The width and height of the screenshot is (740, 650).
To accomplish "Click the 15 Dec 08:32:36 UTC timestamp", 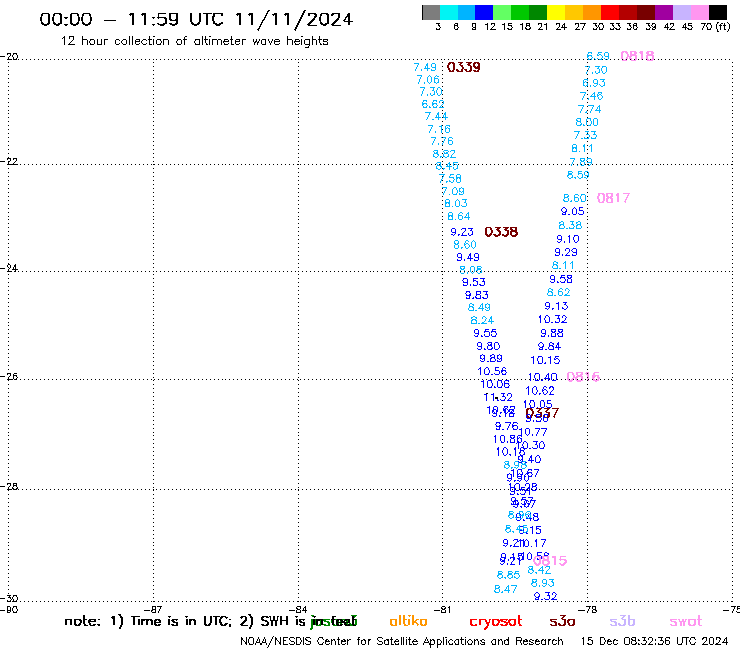I will tap(654, 642).
